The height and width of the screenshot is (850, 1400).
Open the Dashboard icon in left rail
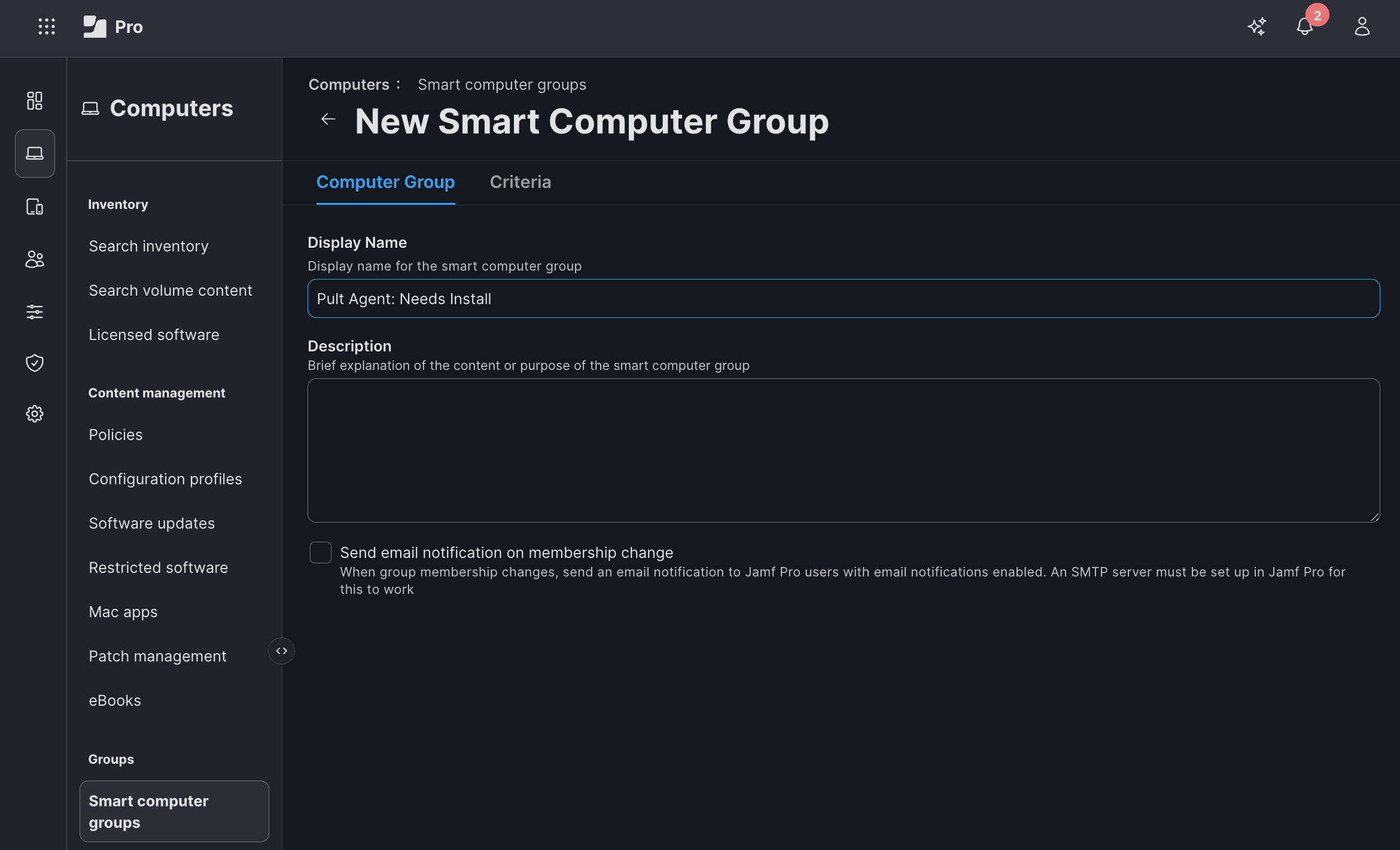pos(35,101)
